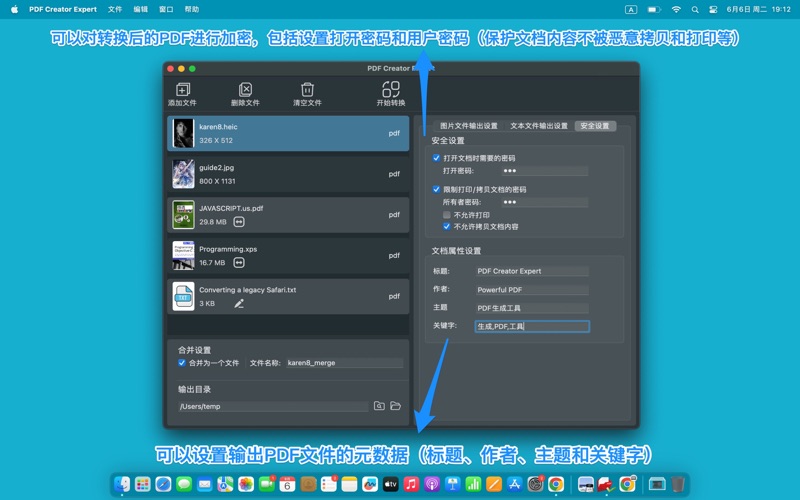Click the 标题 field containing PDF Creator Expert
This screenshot has height=500, width=800.
(532, 271)
